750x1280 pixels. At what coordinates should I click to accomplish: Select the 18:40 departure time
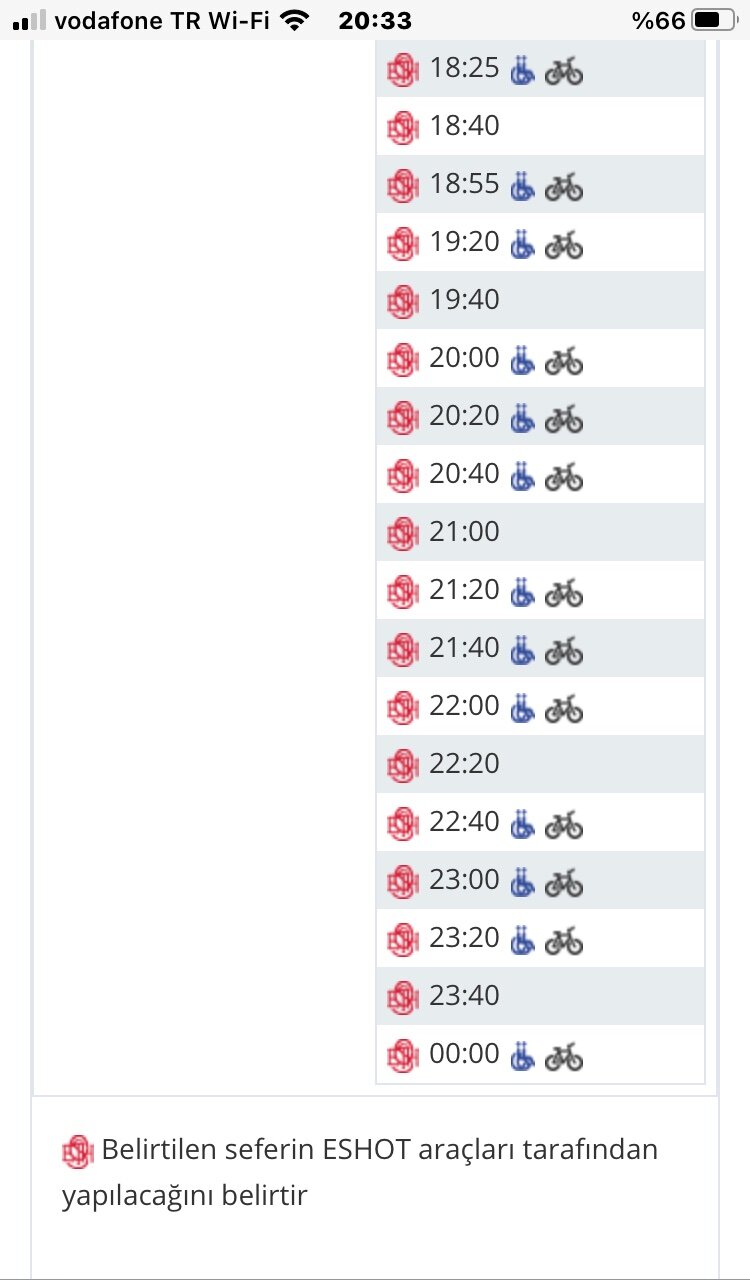pos(464,126)
